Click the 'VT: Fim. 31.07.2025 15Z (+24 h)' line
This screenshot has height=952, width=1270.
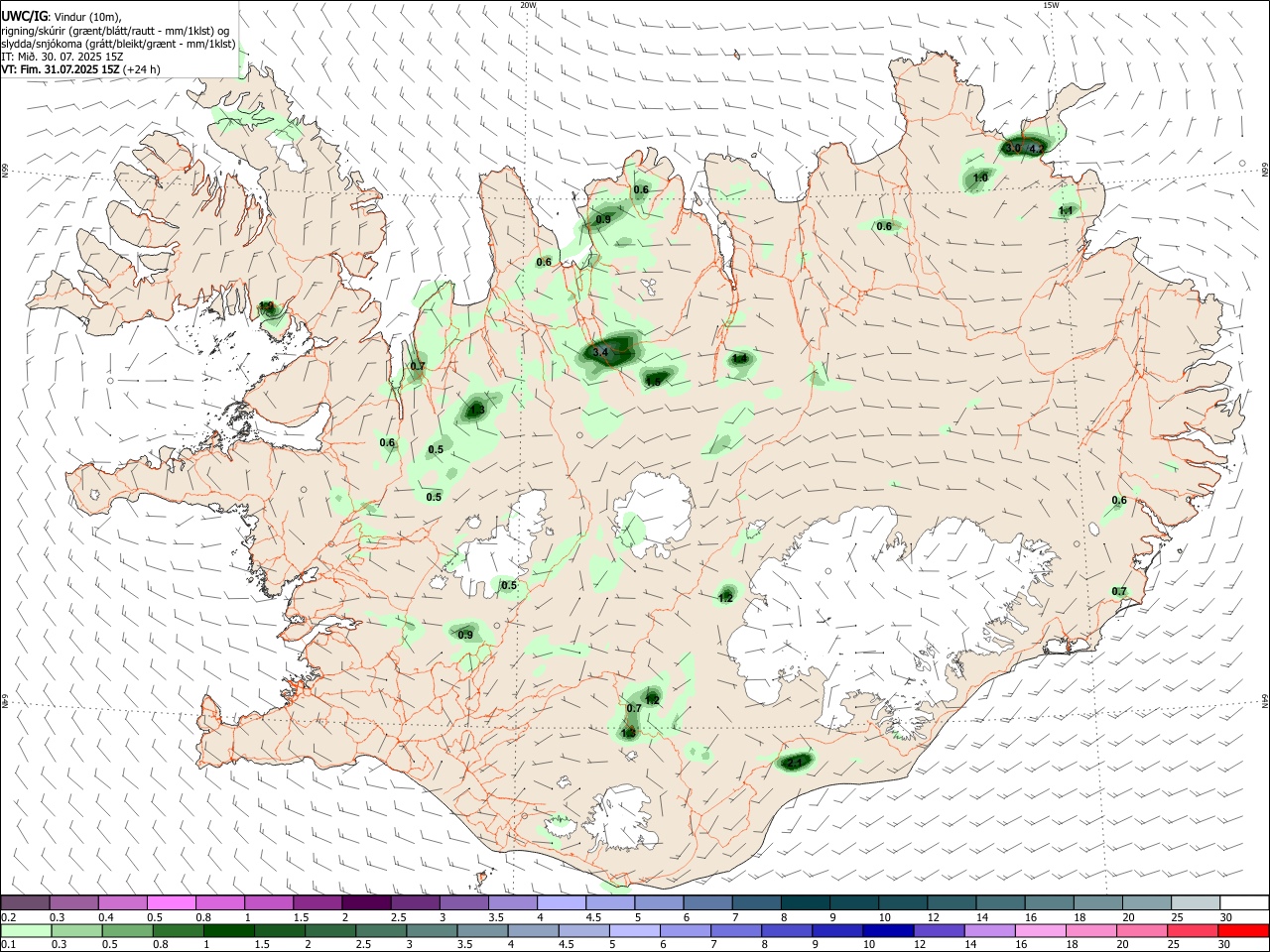81,69
